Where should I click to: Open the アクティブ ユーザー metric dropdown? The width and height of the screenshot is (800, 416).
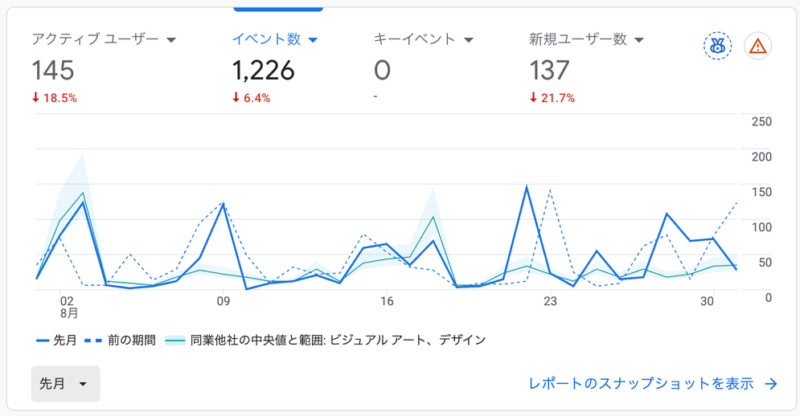click(x=104, y=39)
